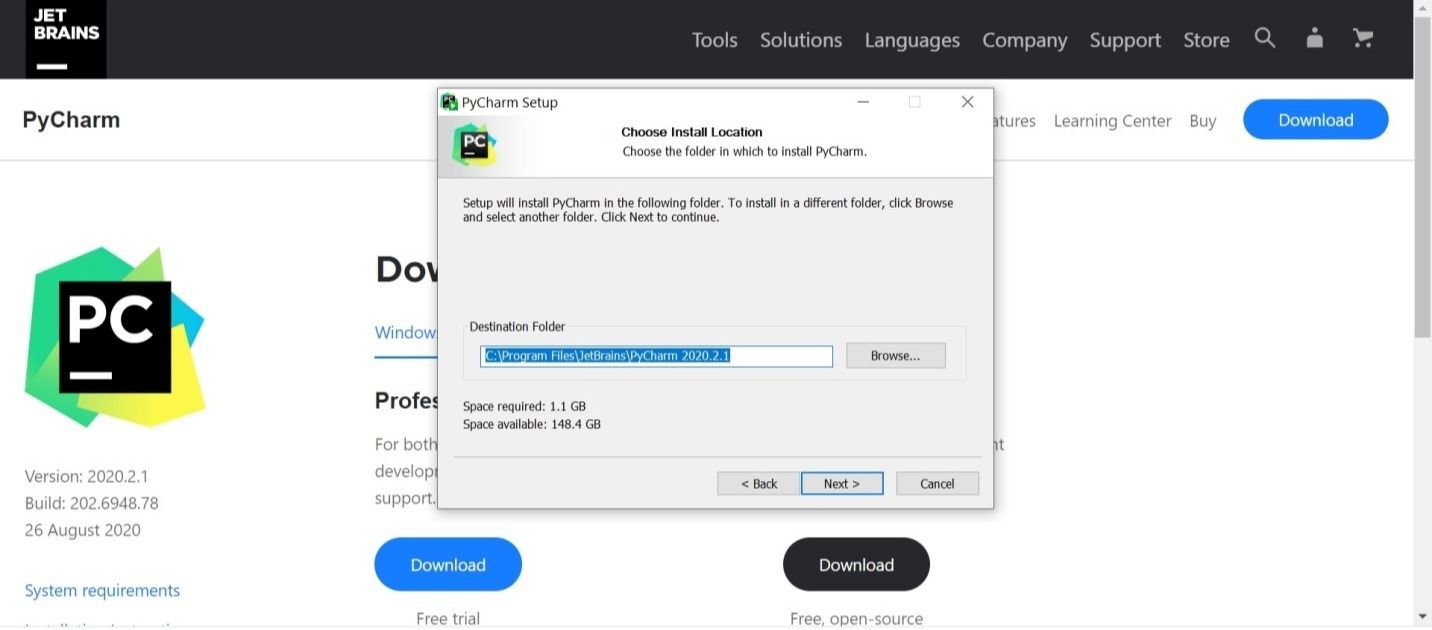
Task: Click the PyCharm Setup title bar icon
Action: tap(450, 102)
